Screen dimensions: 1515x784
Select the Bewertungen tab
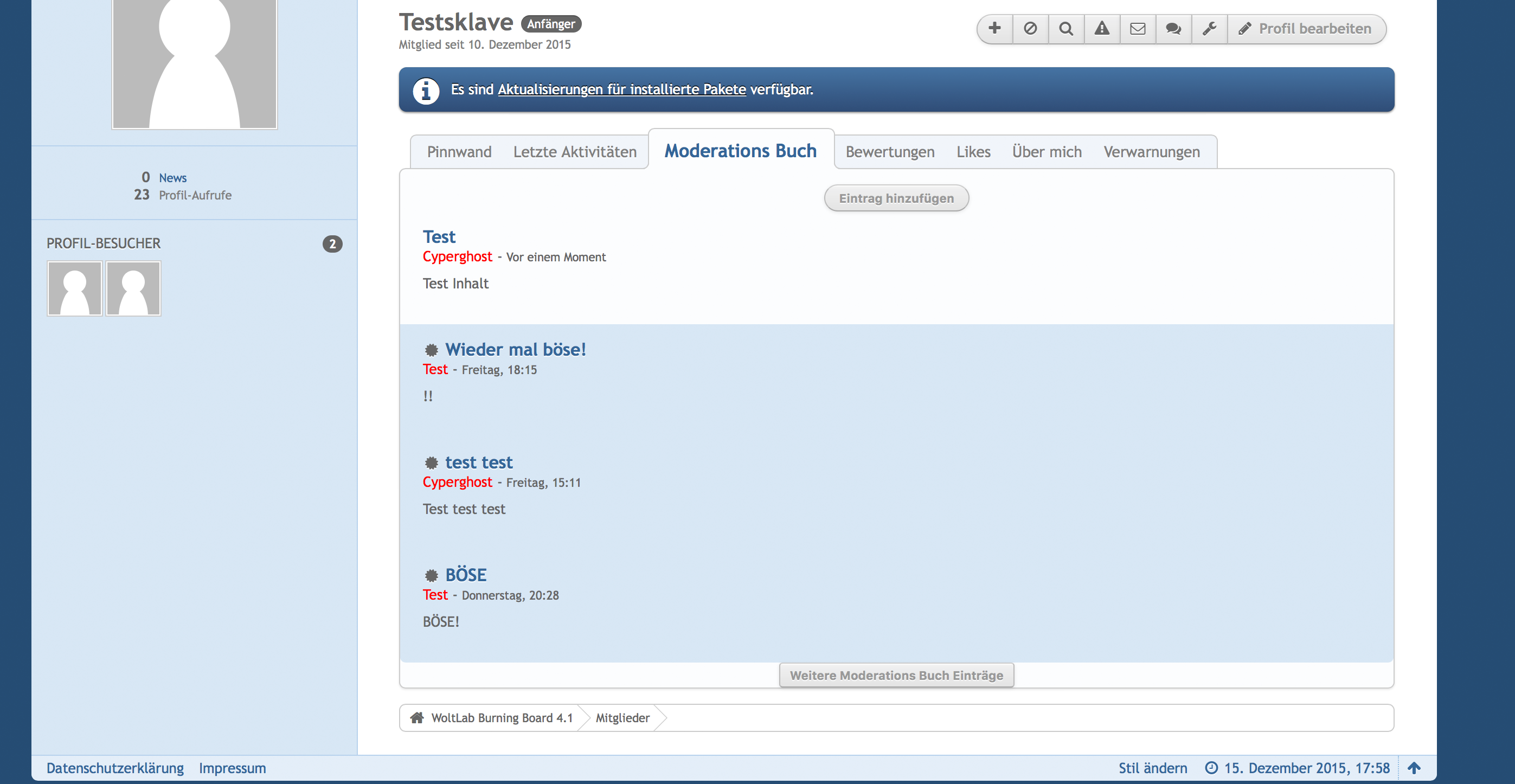click(889, 152)
